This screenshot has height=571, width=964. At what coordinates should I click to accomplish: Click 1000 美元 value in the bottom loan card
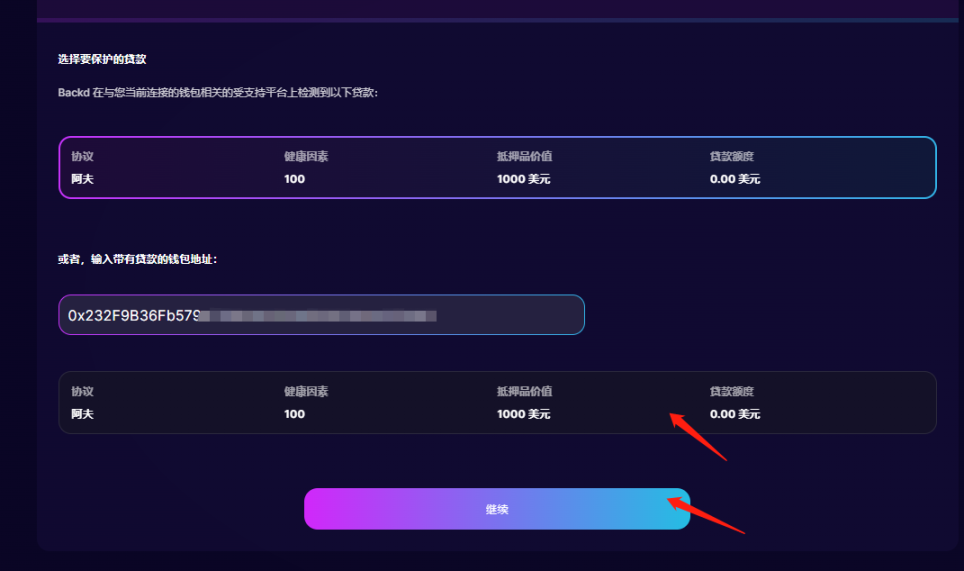pos(523,414)
